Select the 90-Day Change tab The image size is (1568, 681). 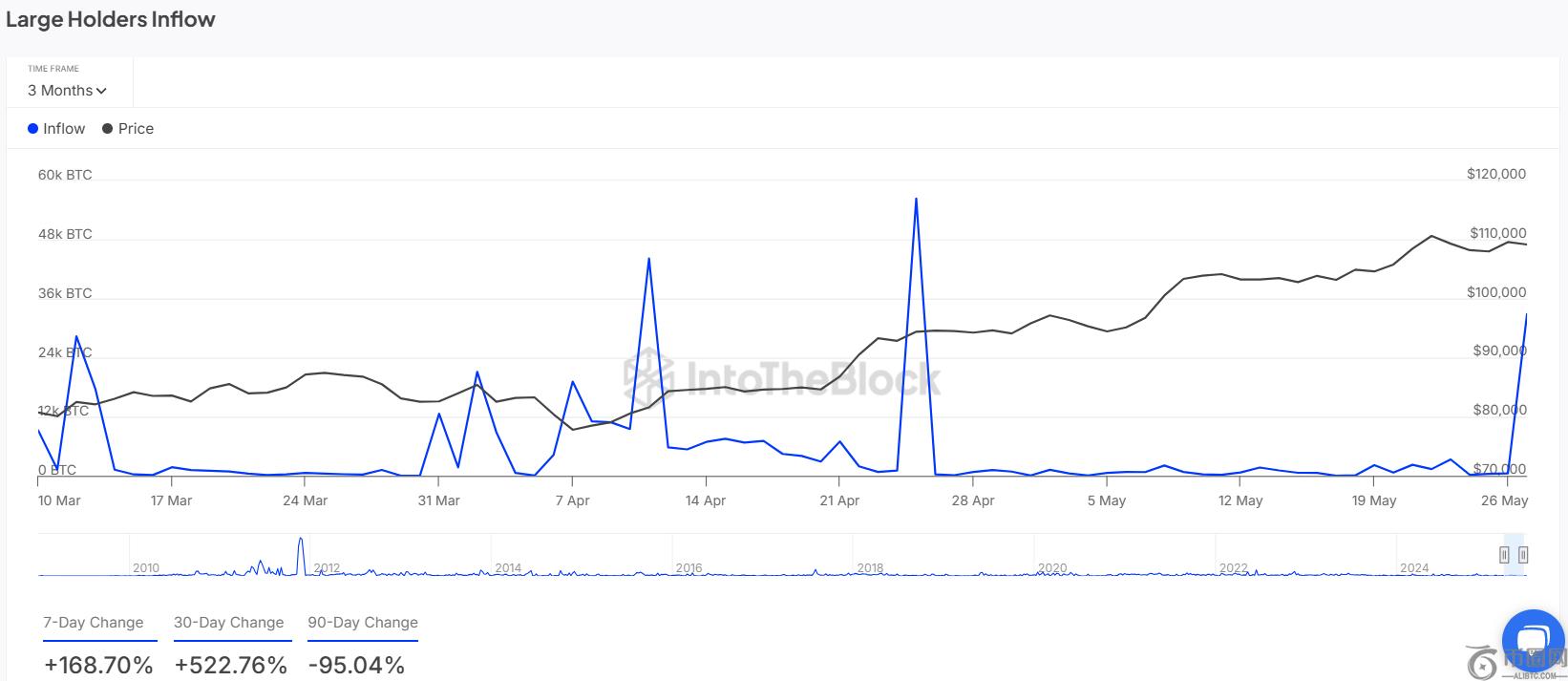pos(363,623)
